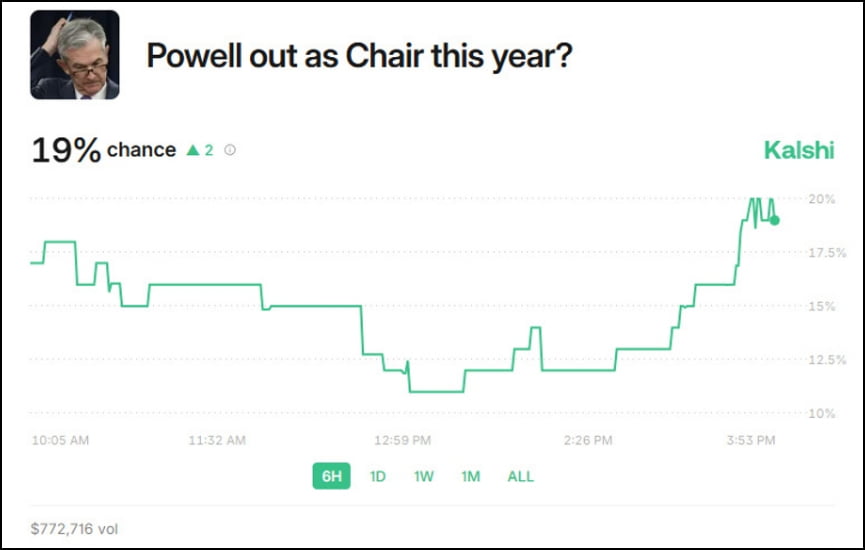Click the 3:53 PM time label
Viewport: 865px width, 550px height.
pos(751,440)
